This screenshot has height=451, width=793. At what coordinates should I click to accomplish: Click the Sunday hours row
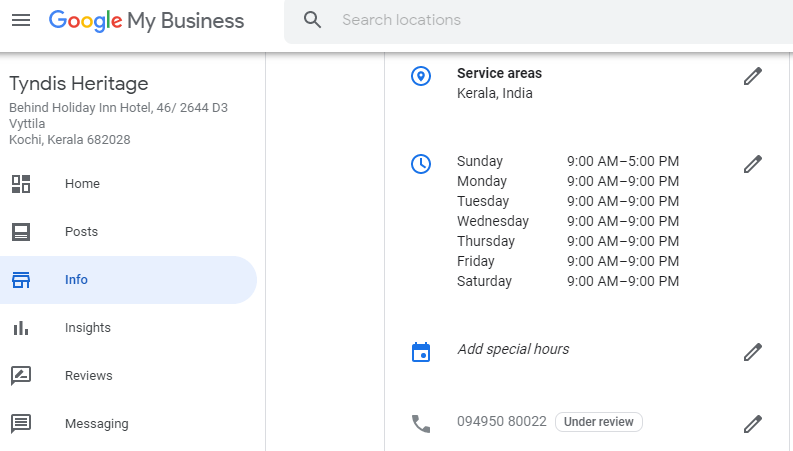pos(568,161)
